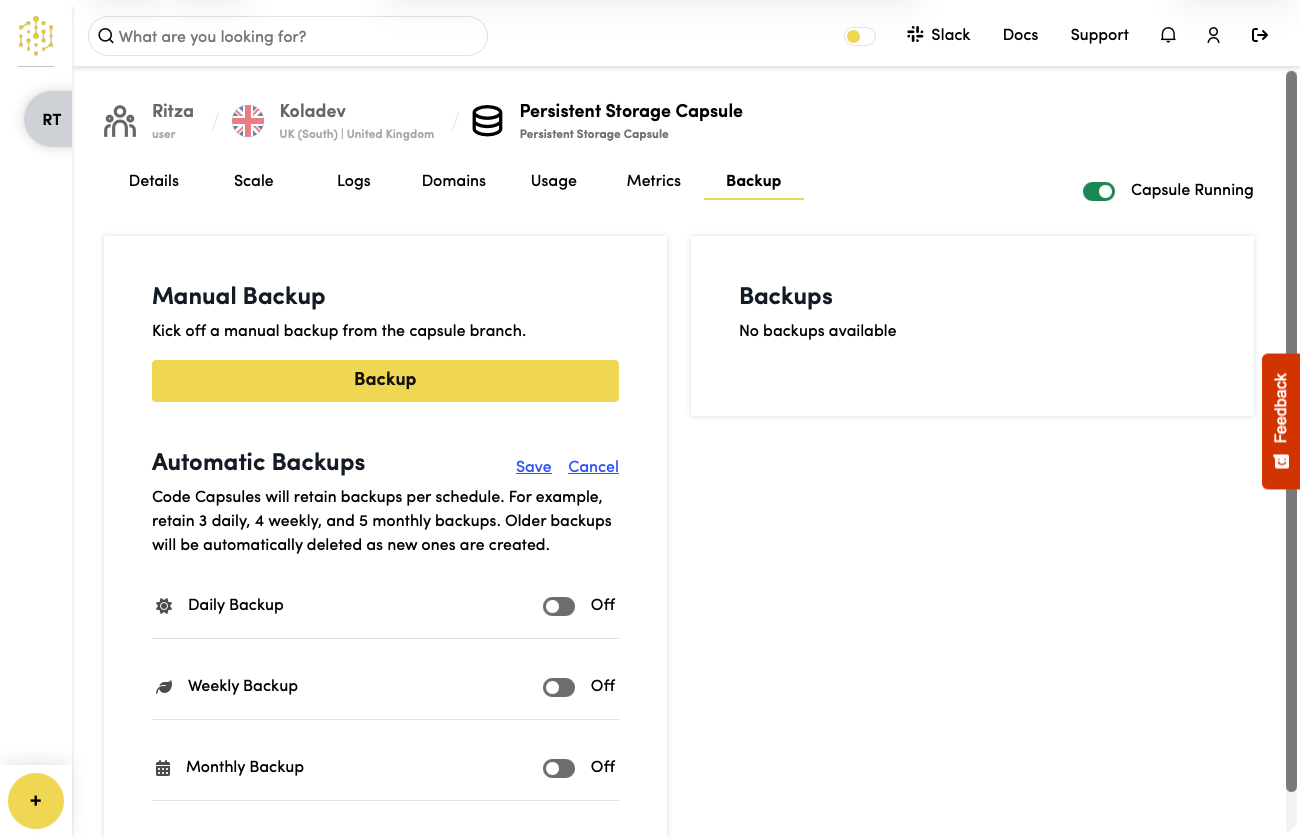This screenshot has height=837, width=1300.
Task: Click the UK flag icon beside Koladev
Action: 247,120
